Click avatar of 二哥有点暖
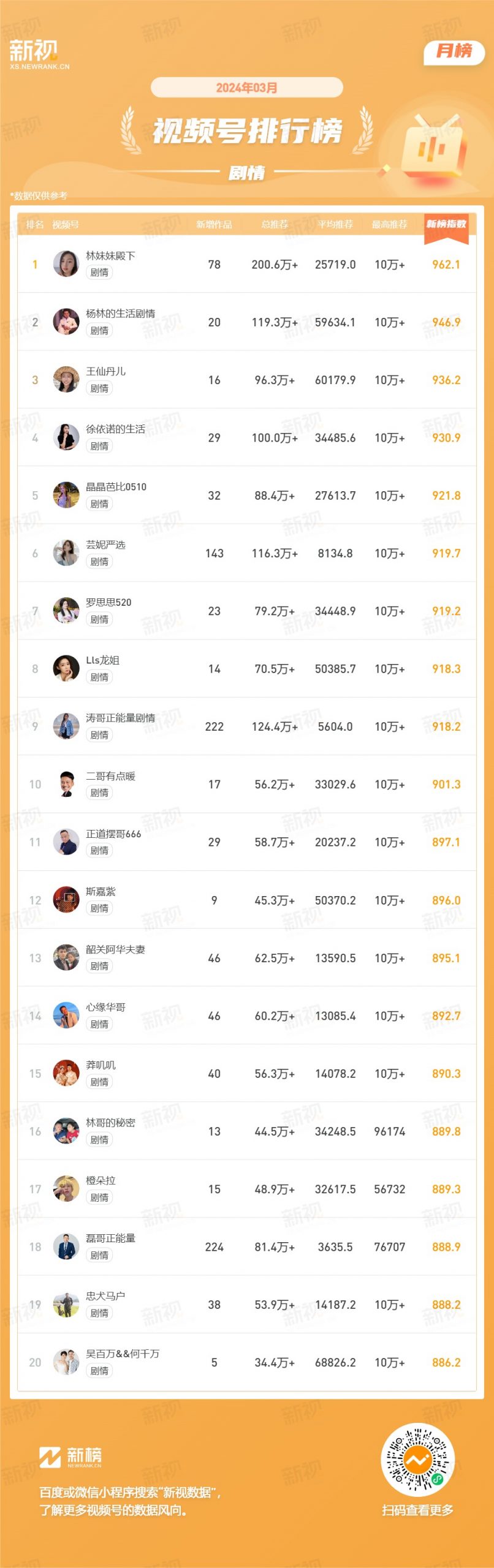 (x=66, y=784)
